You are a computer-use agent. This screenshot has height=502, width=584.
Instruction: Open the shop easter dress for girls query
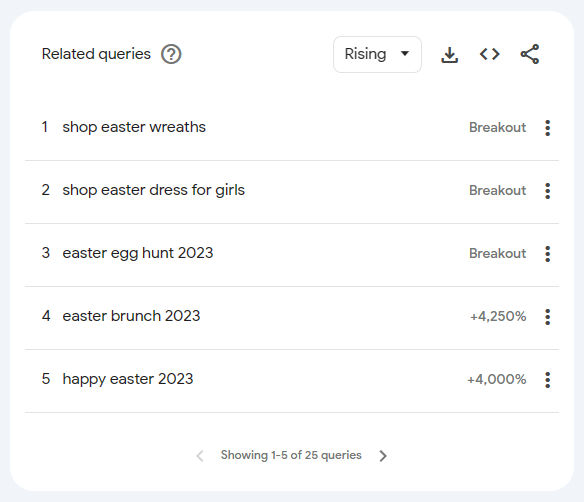pyautogui.click(x=153, y=190)
